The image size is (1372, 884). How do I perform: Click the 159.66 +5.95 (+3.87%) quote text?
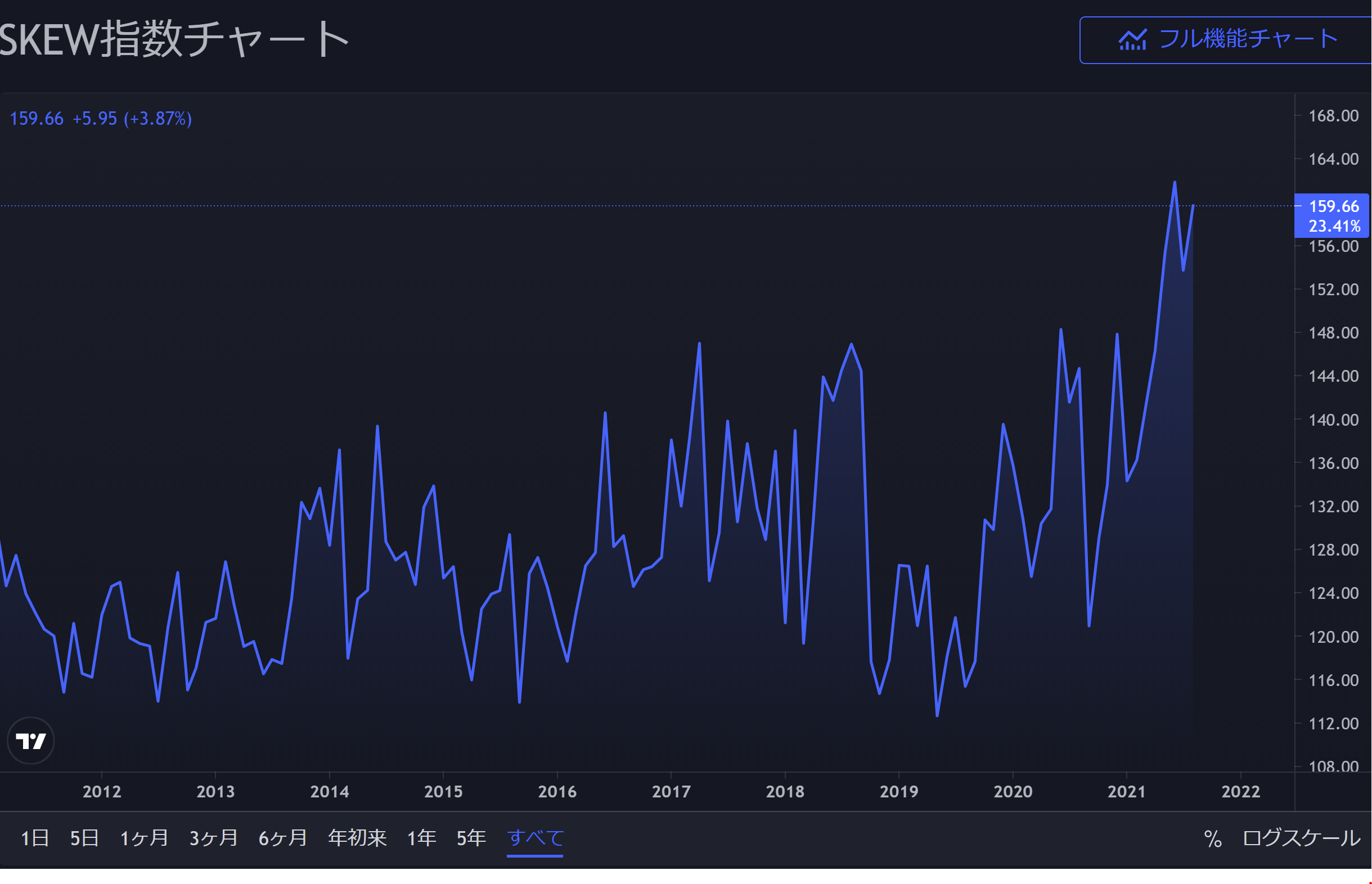101,119
